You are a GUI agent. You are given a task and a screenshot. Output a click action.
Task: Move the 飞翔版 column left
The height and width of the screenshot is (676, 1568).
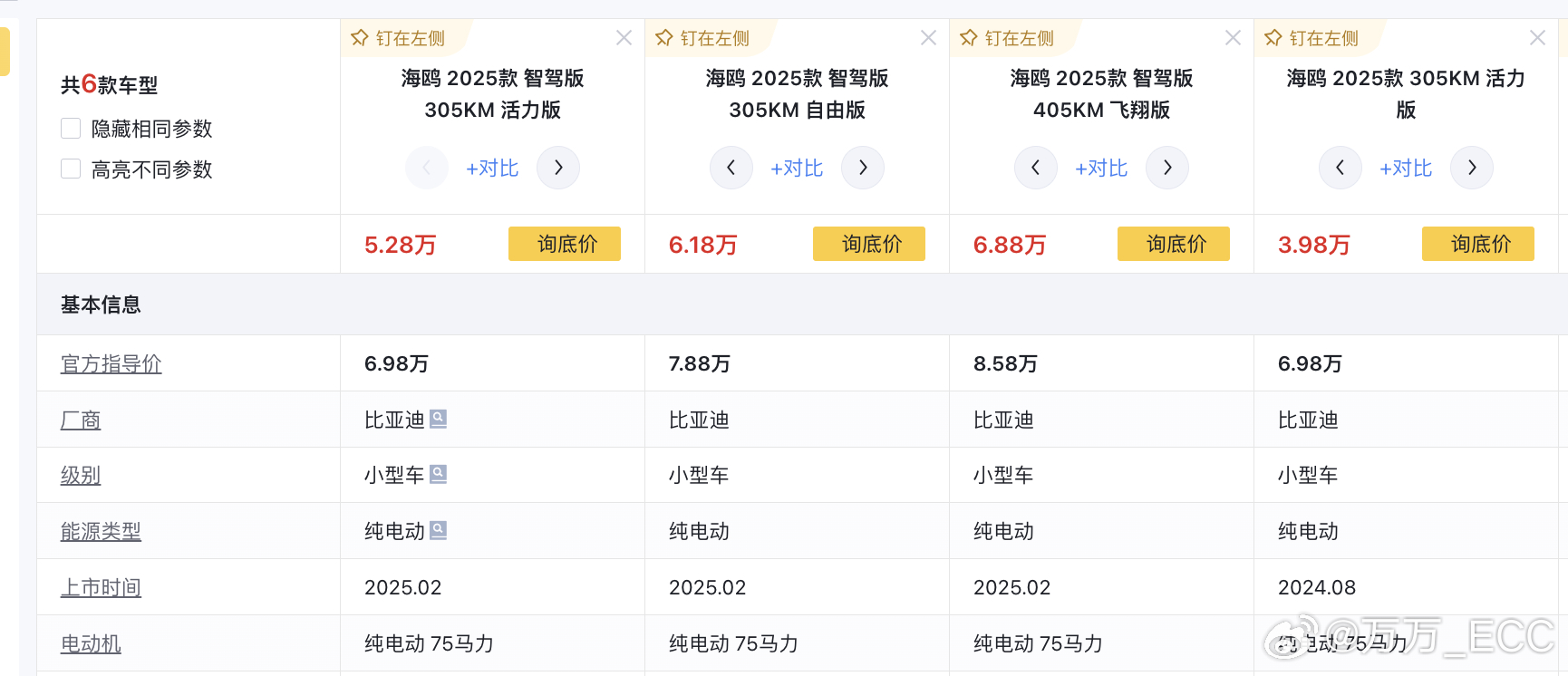pos(1036,168)
